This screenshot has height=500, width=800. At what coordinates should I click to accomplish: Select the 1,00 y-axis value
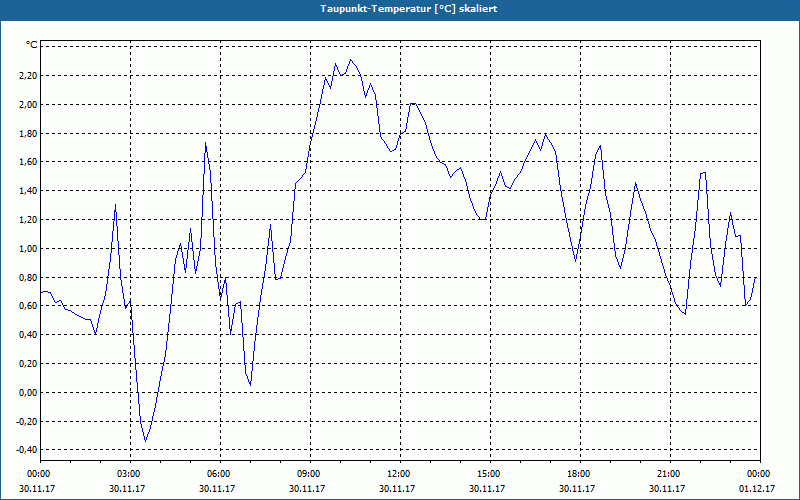pos(29,248)
